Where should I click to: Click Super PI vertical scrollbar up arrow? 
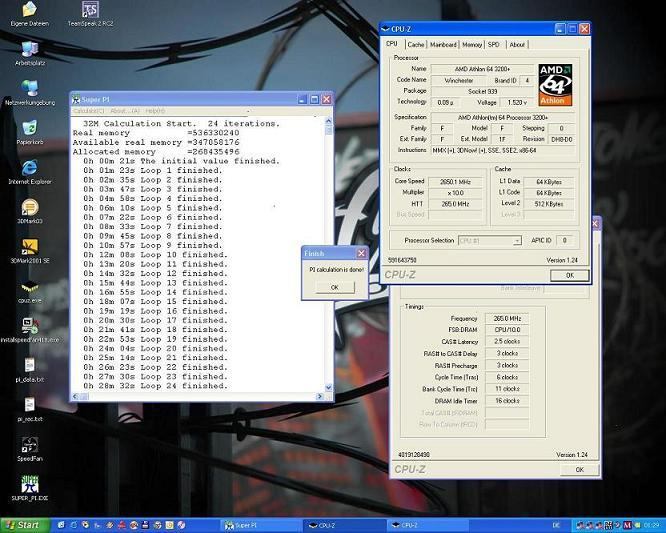point(328,121)
